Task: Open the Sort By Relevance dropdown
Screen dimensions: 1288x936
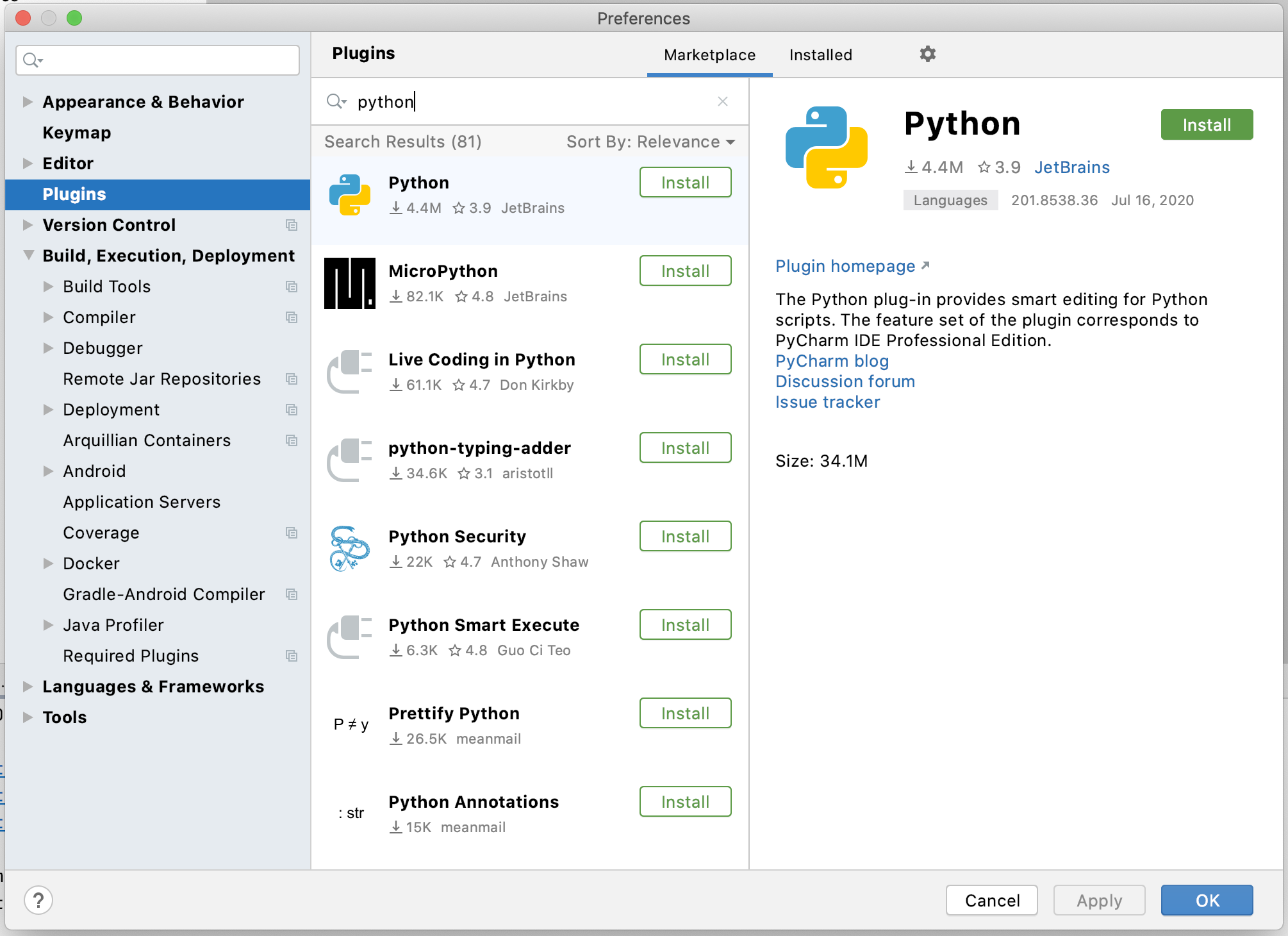Action: coord(650,142)
